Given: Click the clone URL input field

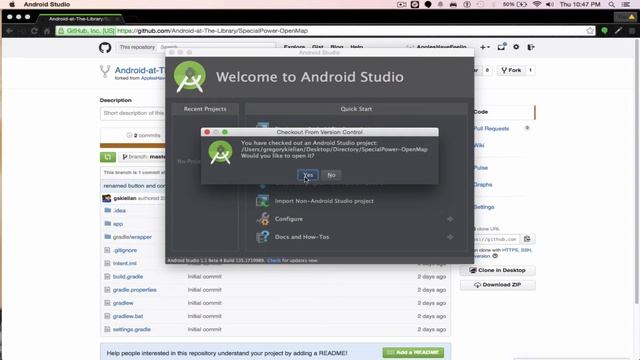Looking at the screenshot, I should (496, 239).
